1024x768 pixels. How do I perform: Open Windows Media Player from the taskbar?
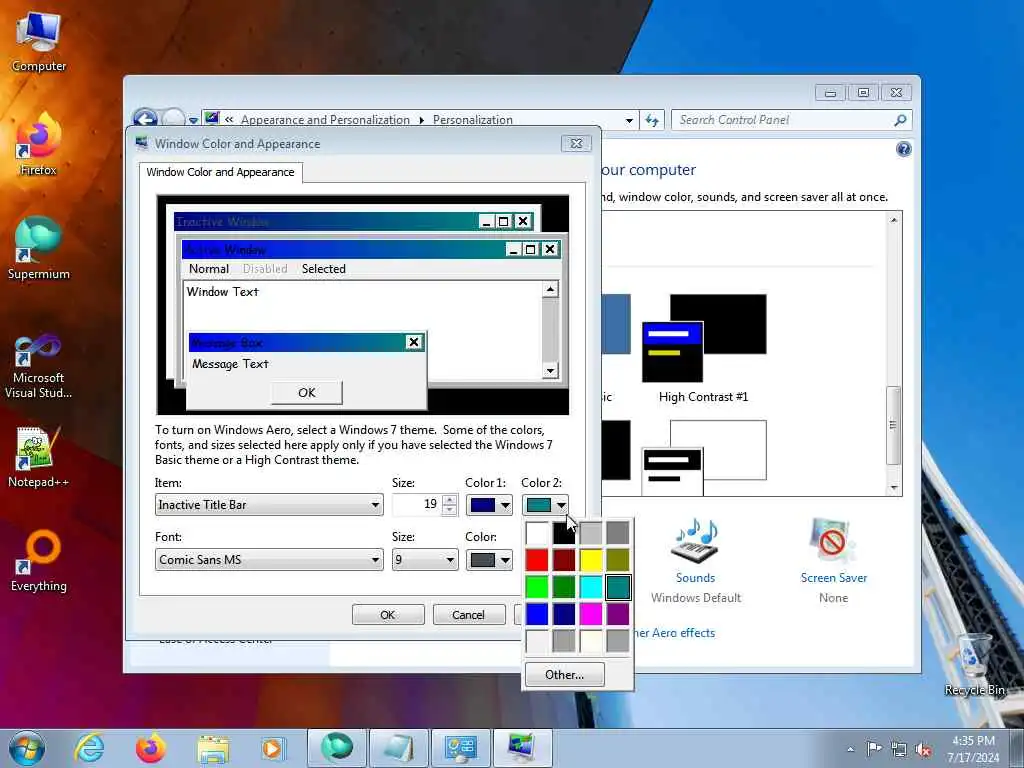coord(272,748)
